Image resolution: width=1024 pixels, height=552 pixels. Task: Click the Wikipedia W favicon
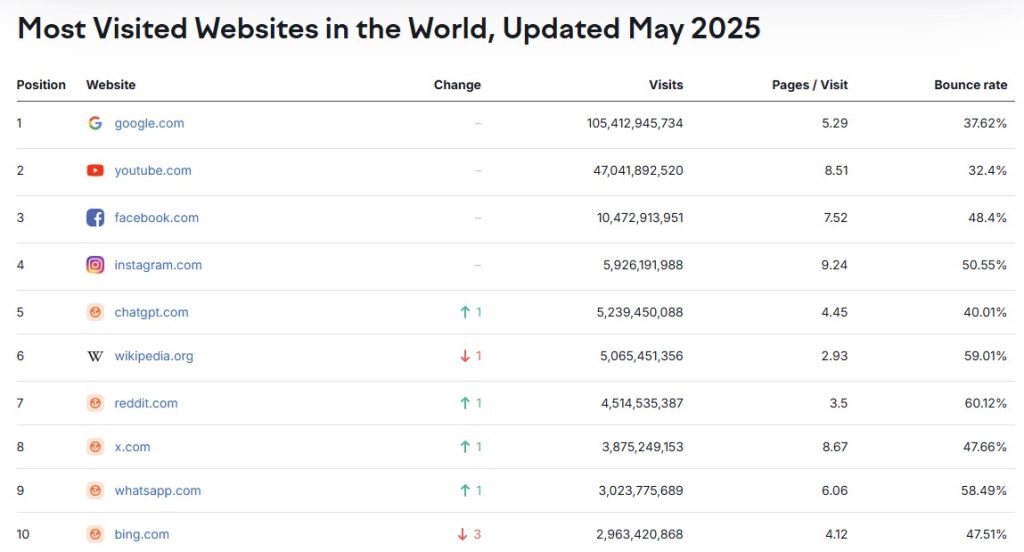95,356
